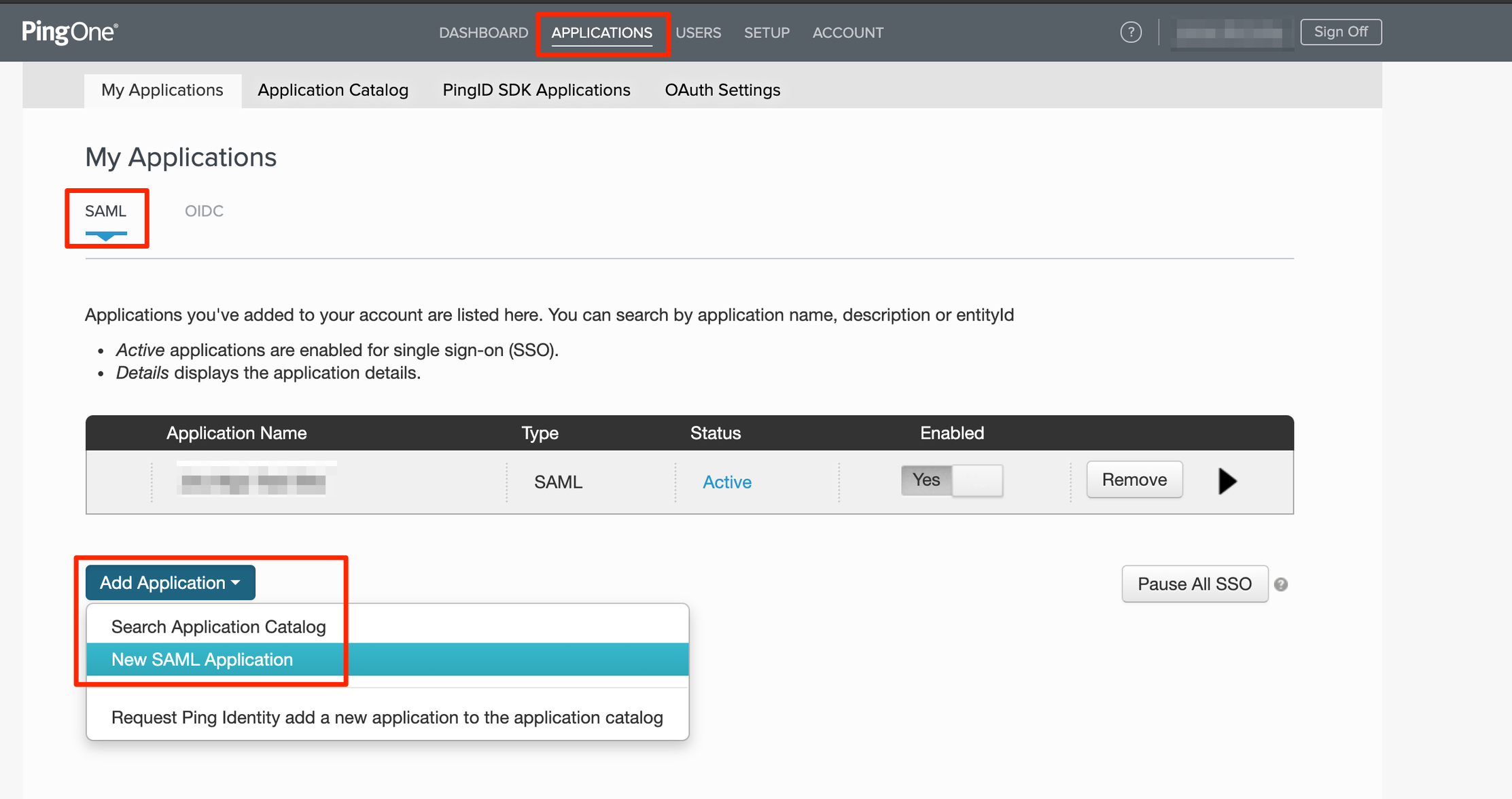Select the SAML tab
The height and width of the screenshot is (799, 1512).
click(106, 211)
